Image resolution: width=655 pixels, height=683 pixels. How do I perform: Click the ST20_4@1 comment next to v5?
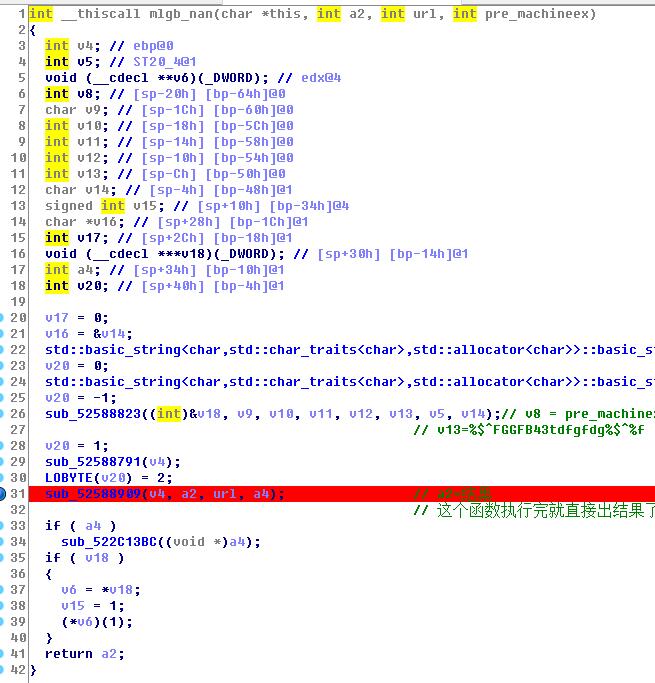(x=165, y=62)
